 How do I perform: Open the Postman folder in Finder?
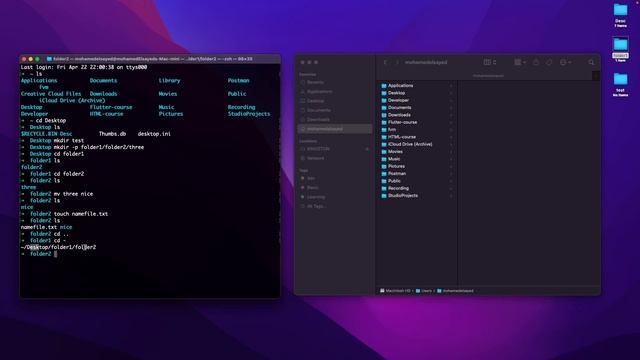pos(416,174)
